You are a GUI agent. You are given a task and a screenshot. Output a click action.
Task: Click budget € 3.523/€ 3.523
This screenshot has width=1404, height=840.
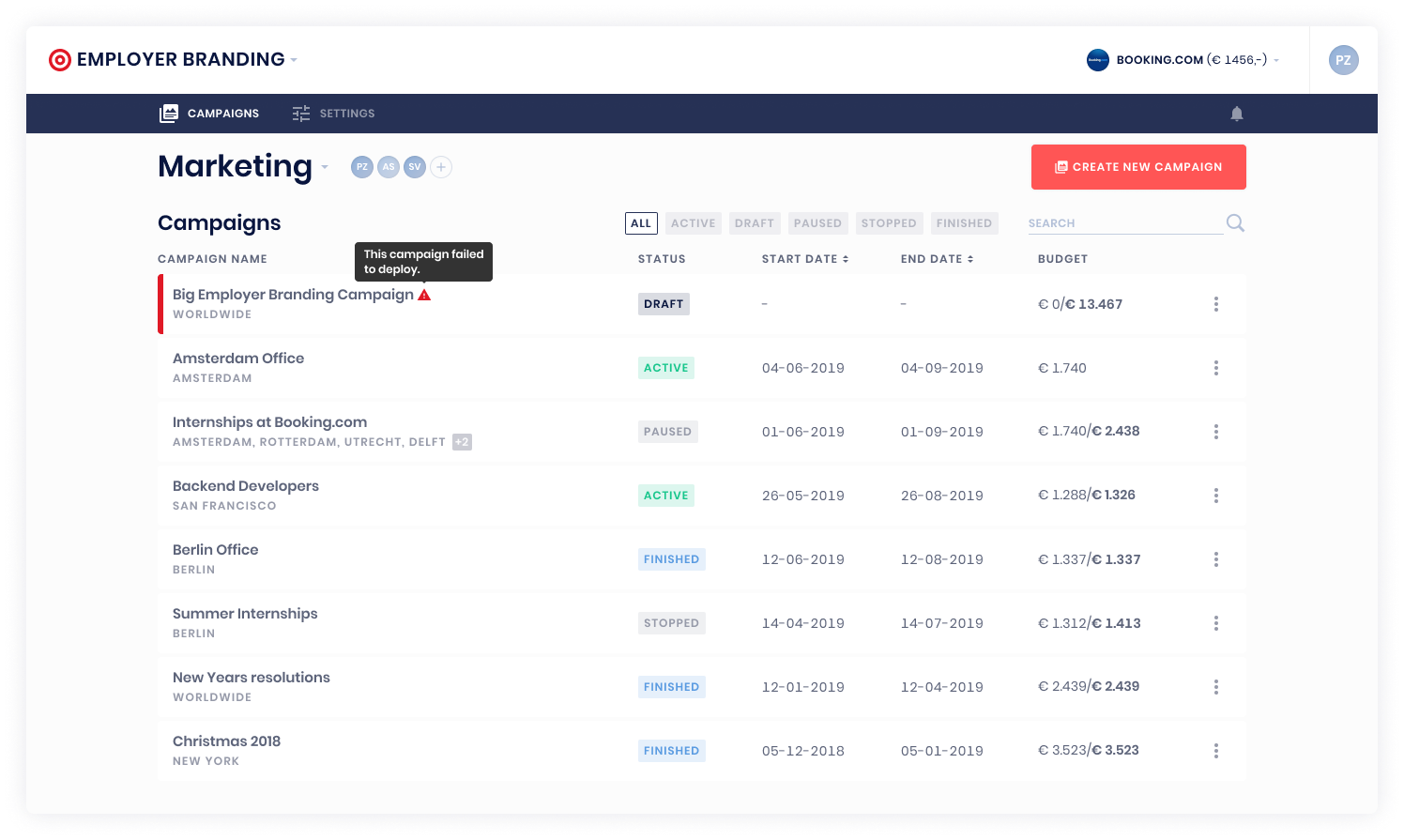pos(1089,750)
